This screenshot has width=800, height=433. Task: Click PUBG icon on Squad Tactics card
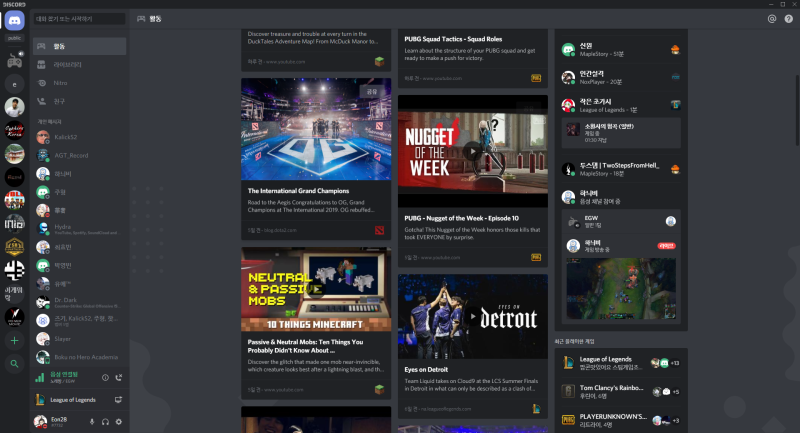click(x=536, y=78)
